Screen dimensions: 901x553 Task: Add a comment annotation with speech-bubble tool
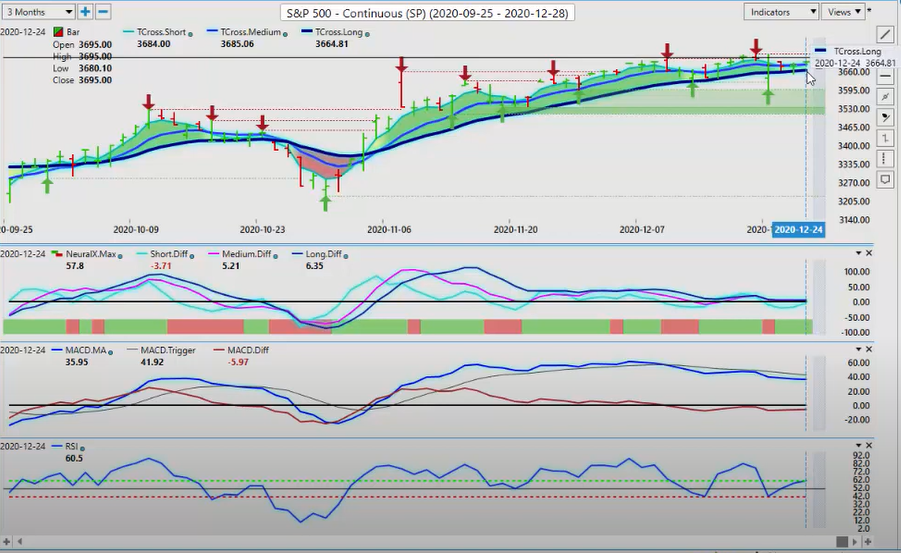[x=885, y=180]
